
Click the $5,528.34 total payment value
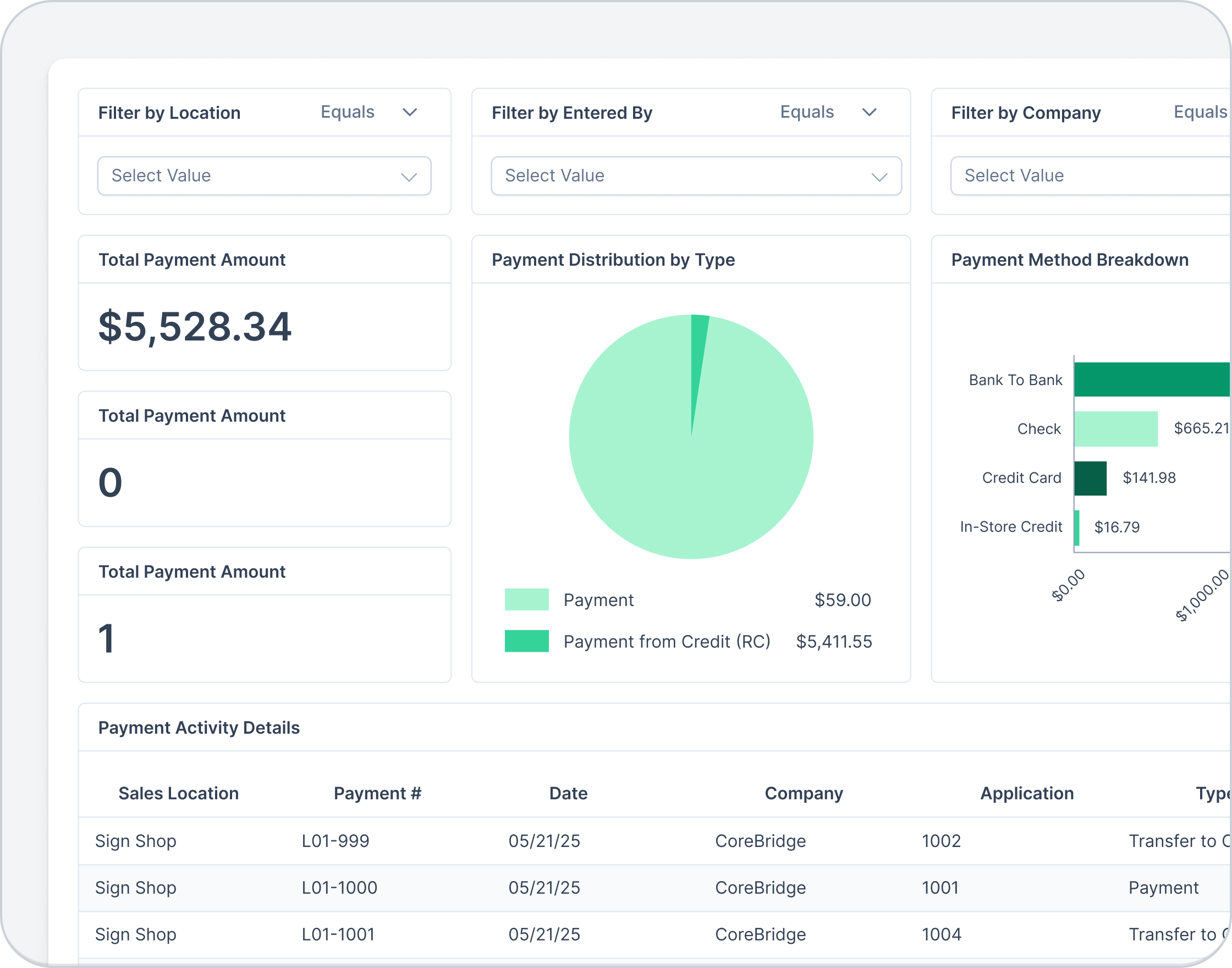[195, 327]
